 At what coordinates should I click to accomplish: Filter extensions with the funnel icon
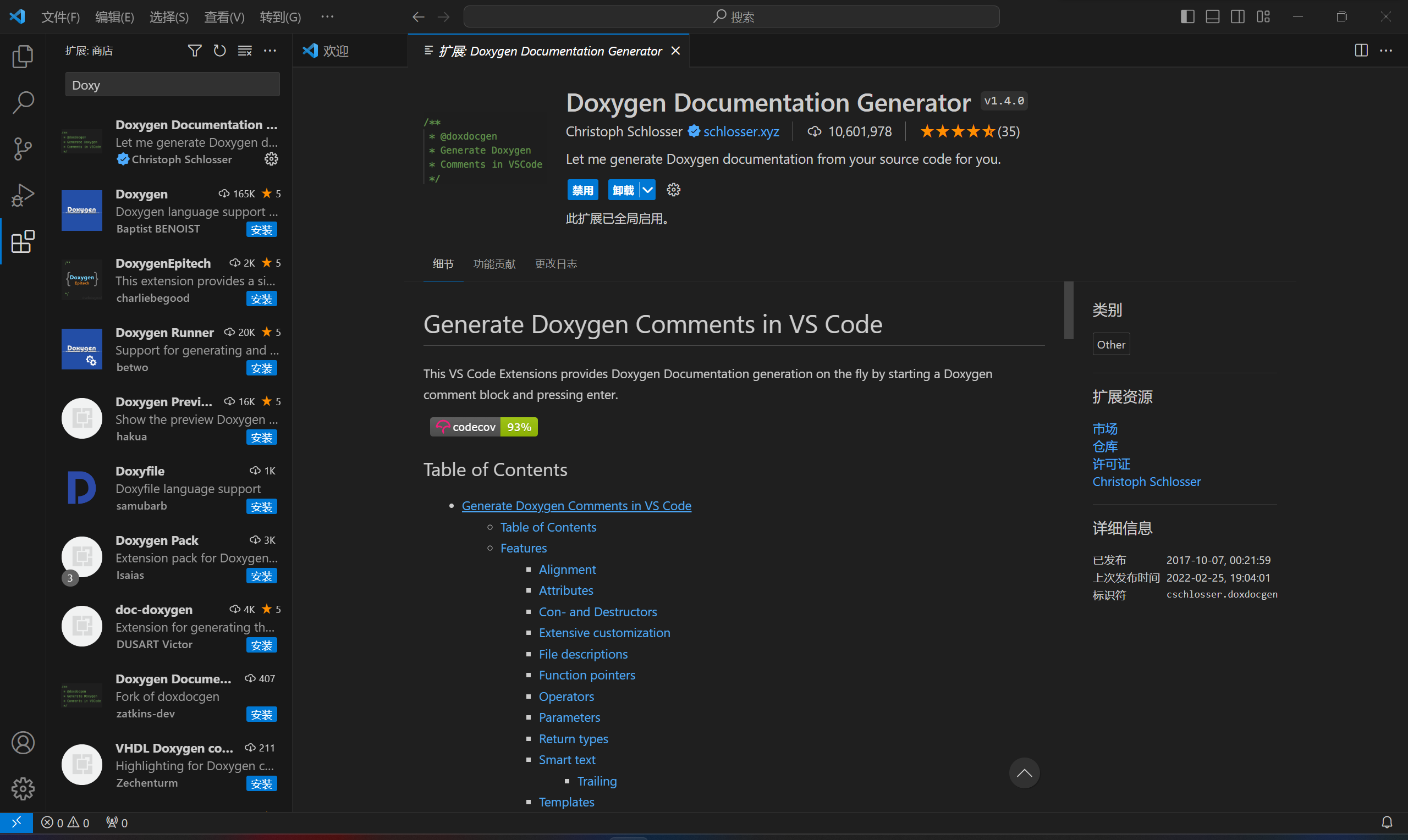pyautogui.click(x=194, y=51)
